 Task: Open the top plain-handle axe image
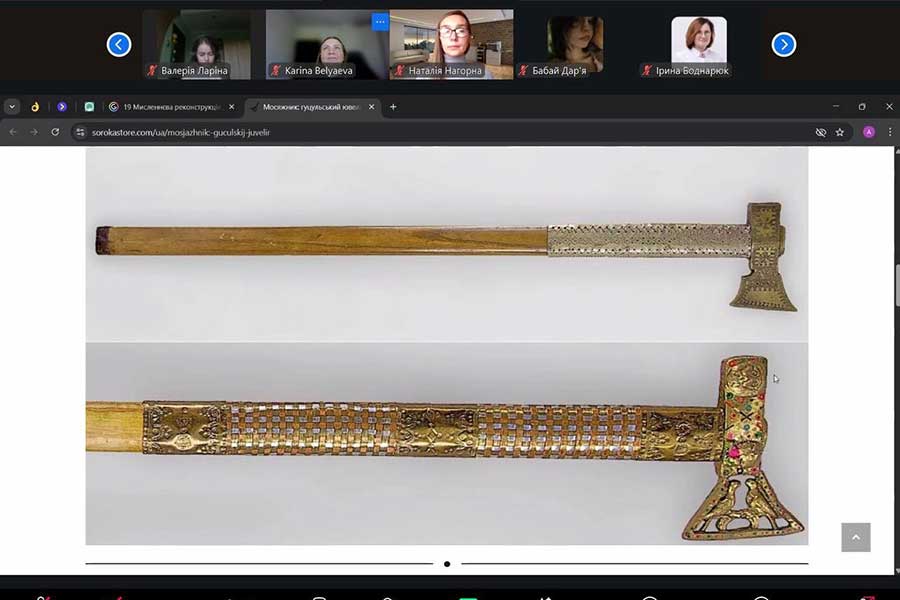click(447, 244)
